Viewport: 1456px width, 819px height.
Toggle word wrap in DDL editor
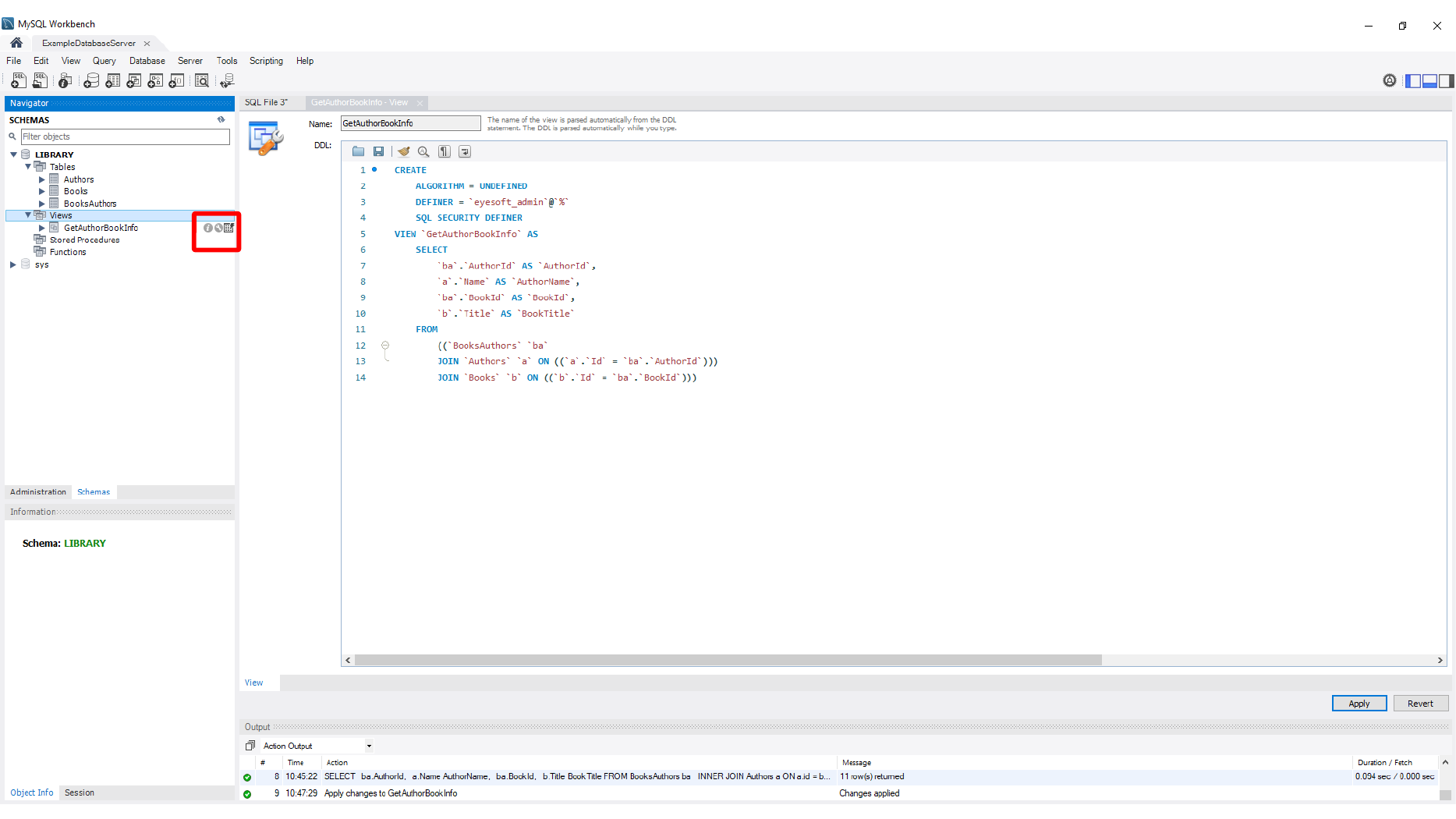point(464,151)
